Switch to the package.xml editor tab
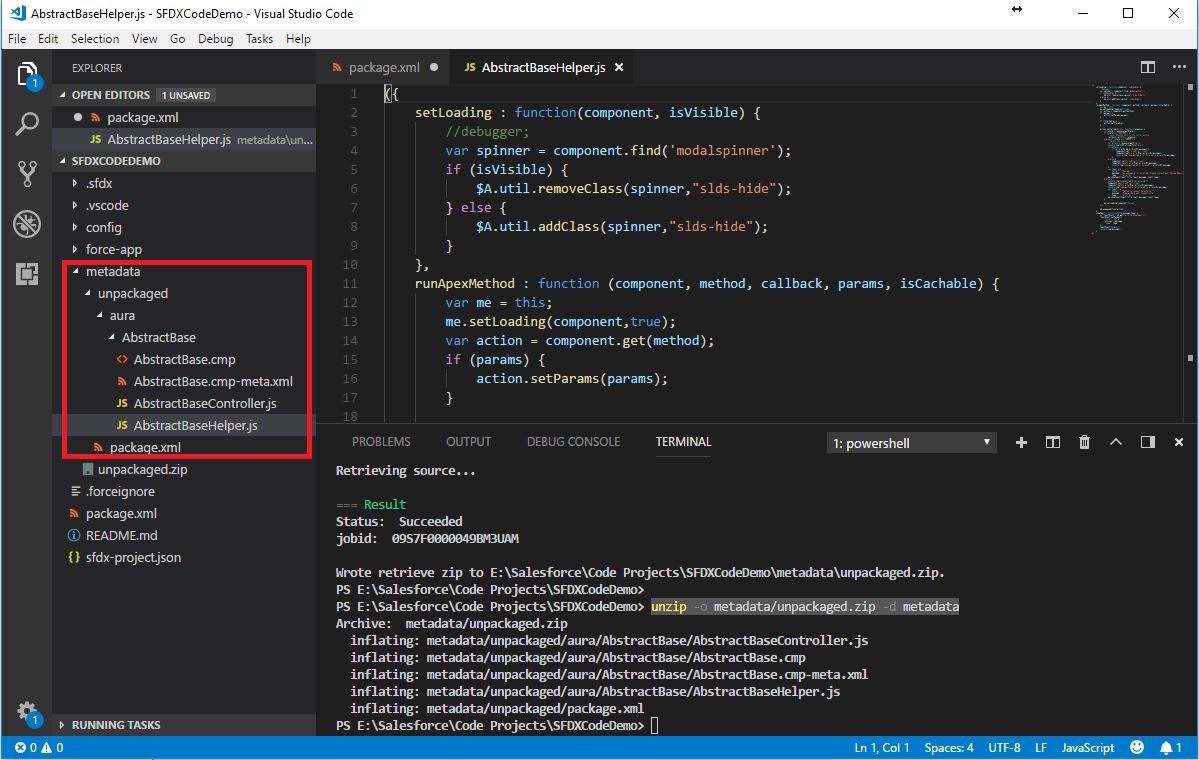 point(383,67)
